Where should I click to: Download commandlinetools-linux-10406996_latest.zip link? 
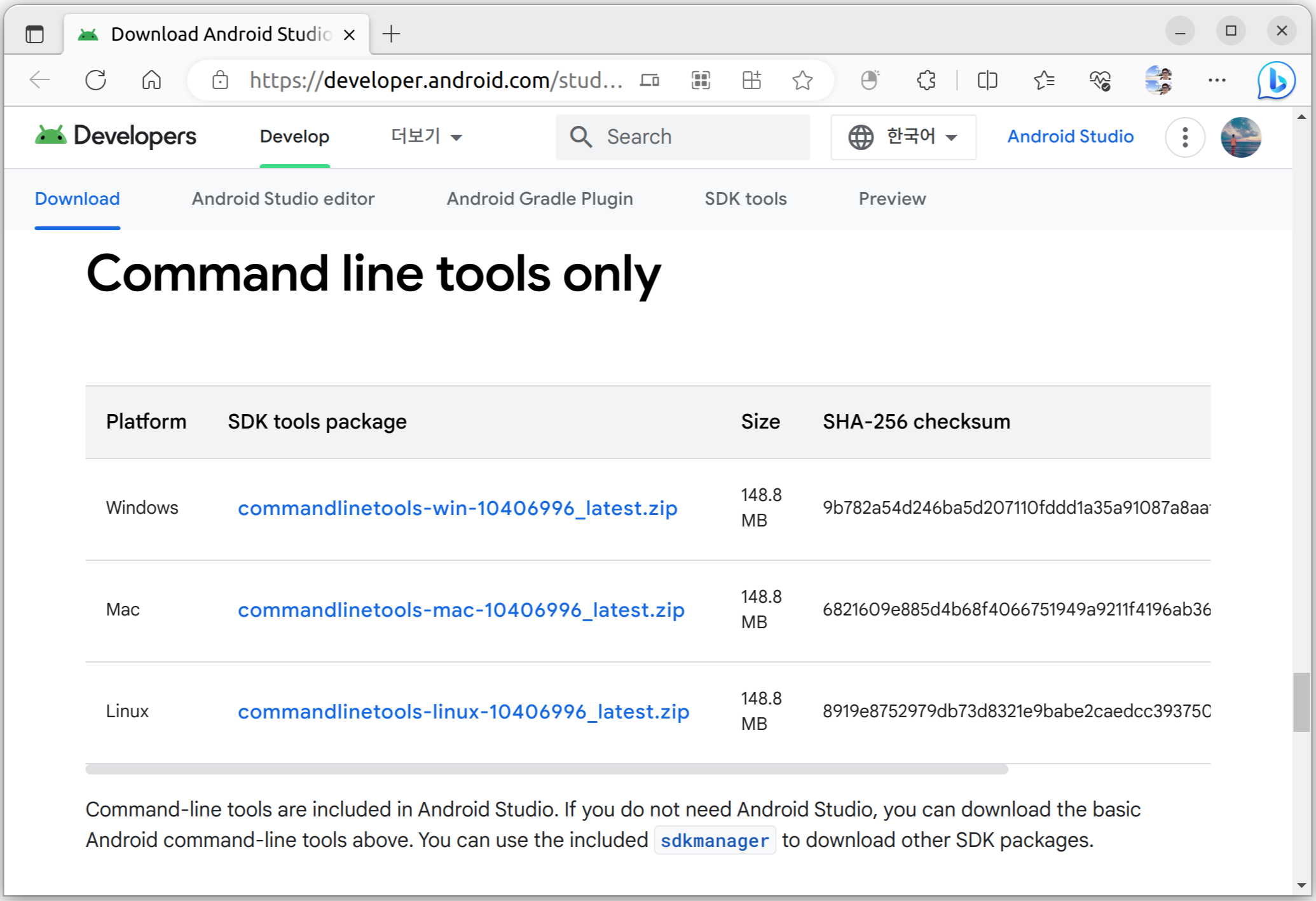click(x=463, y=712)
